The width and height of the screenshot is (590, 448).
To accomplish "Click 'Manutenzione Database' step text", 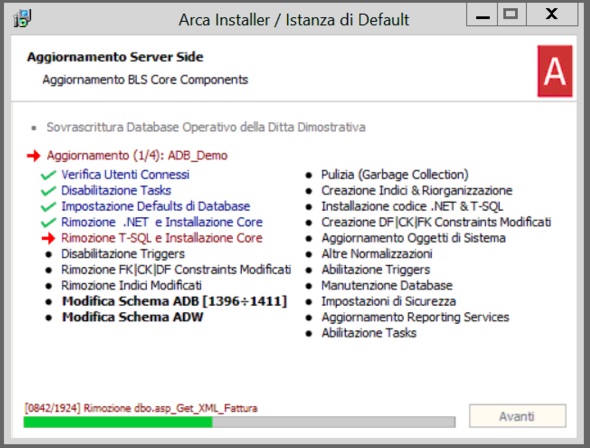I will (x=387, y=286).
